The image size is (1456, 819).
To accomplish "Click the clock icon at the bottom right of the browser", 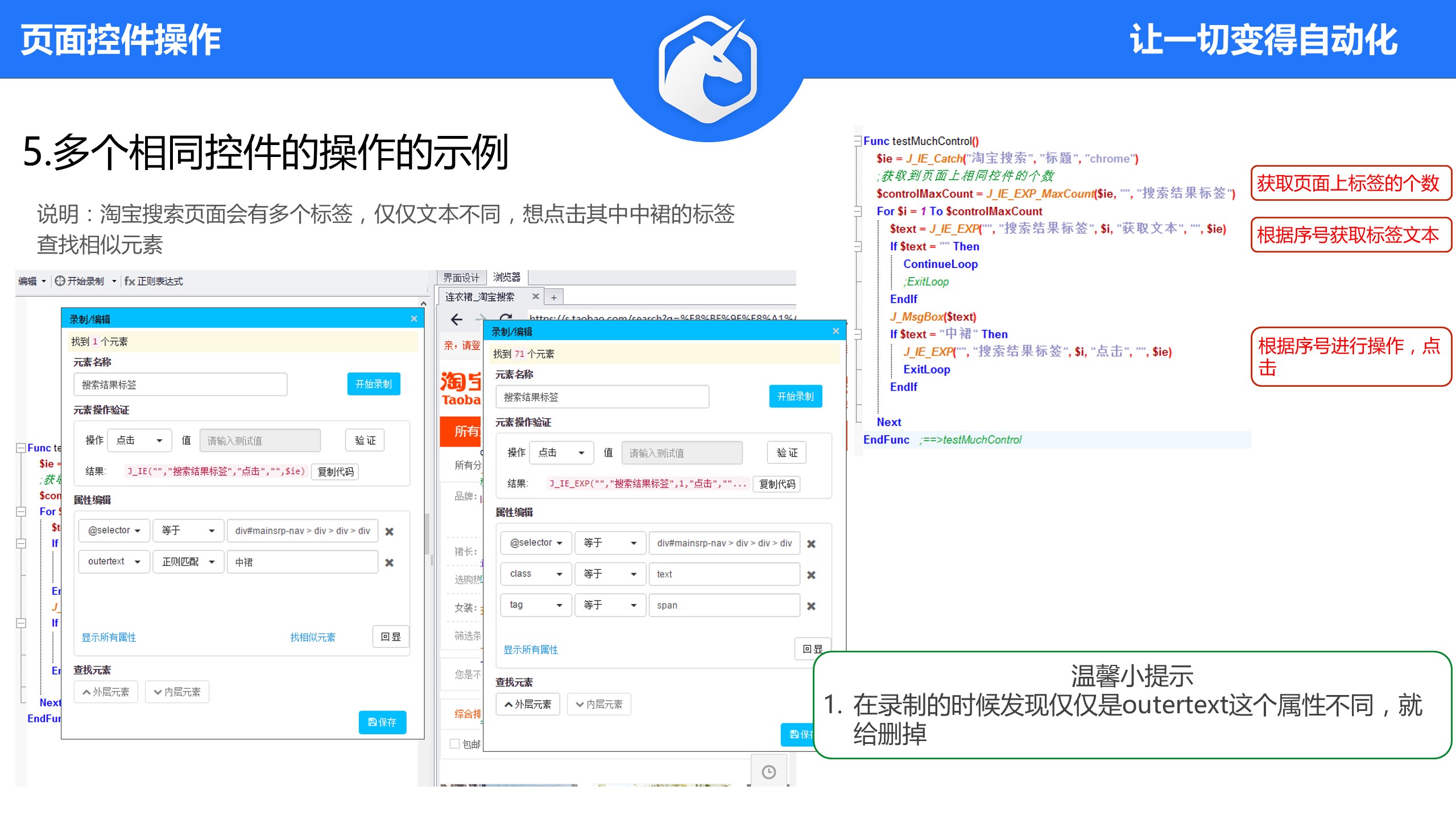I will point(768,772).
